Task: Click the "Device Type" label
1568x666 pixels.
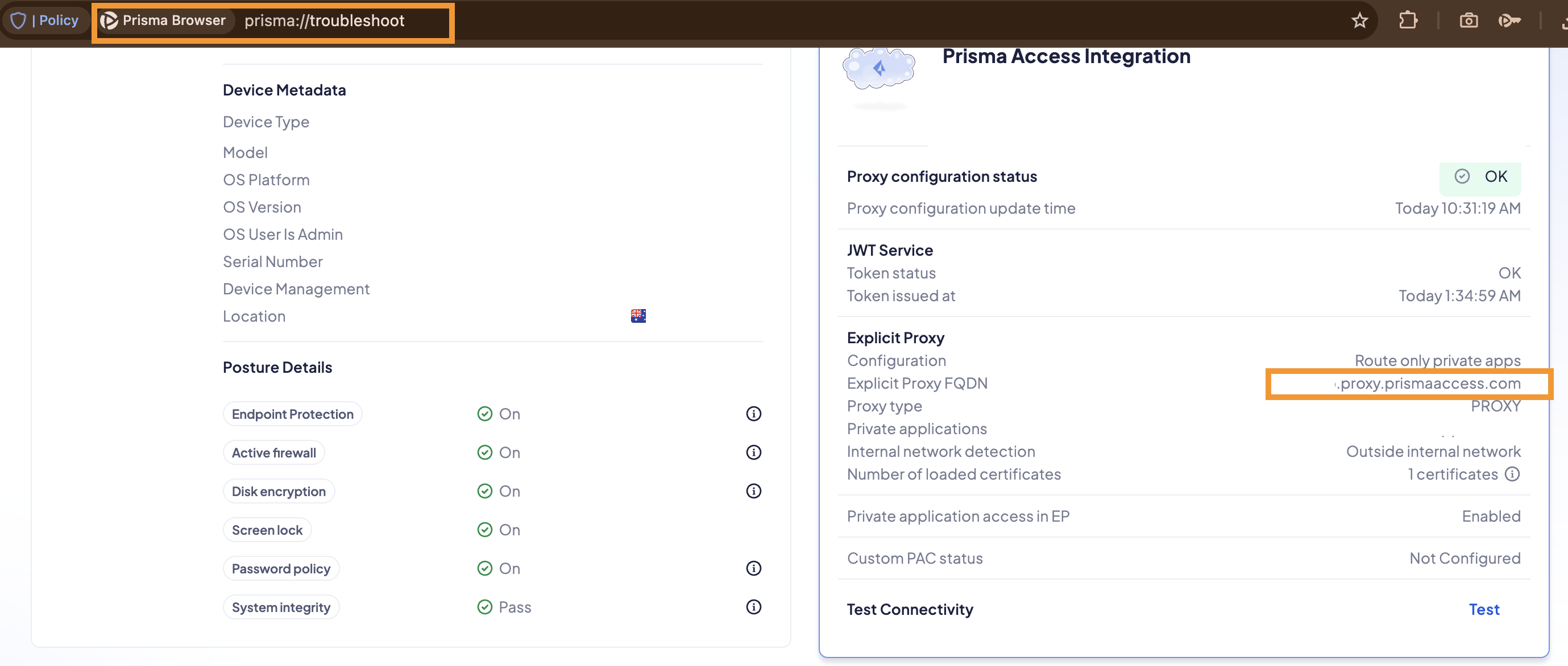Action: tap(266, 122)
